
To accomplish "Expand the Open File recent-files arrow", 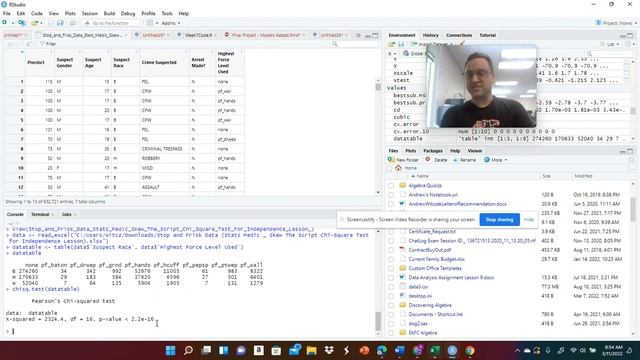I will click(42, 23).
